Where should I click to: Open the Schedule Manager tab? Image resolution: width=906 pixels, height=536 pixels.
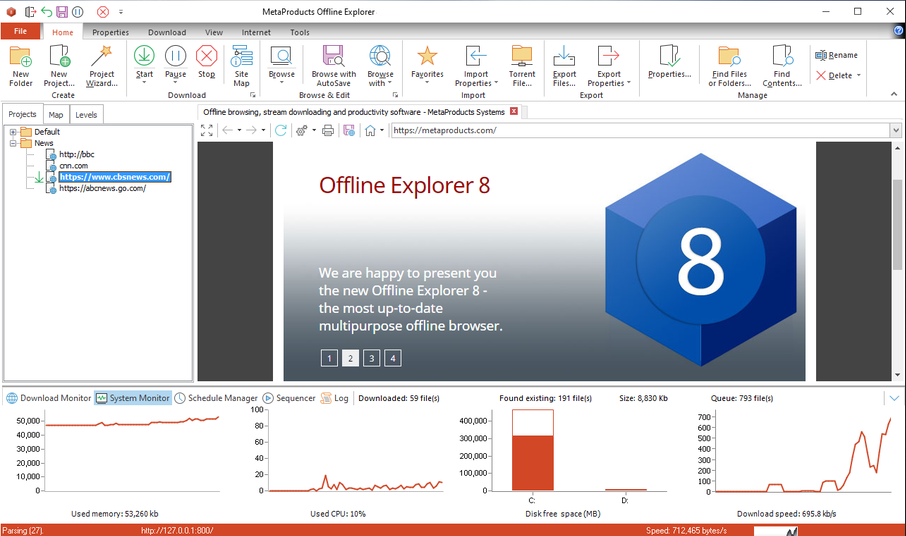point(216,398)
